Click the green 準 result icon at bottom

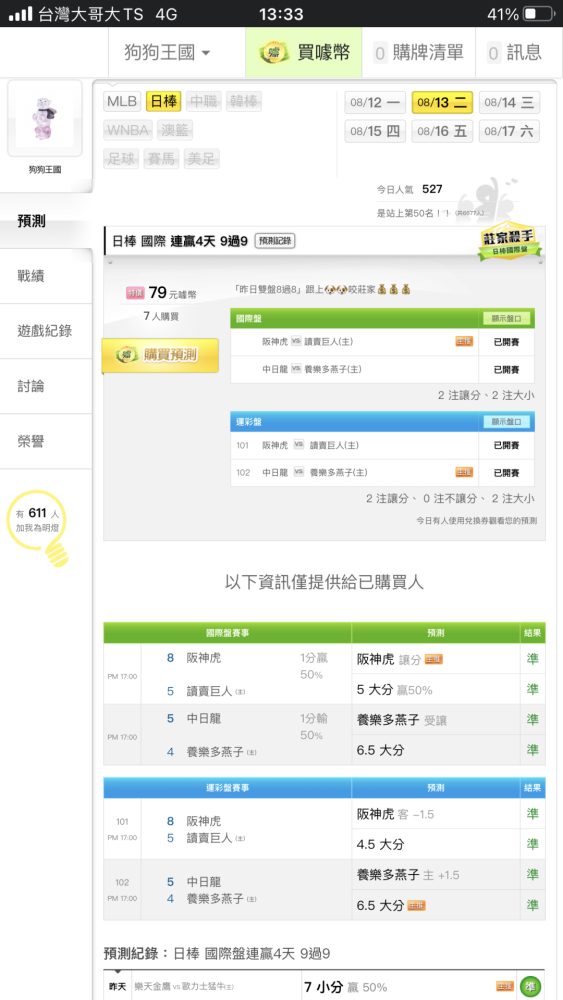point(530,986)
